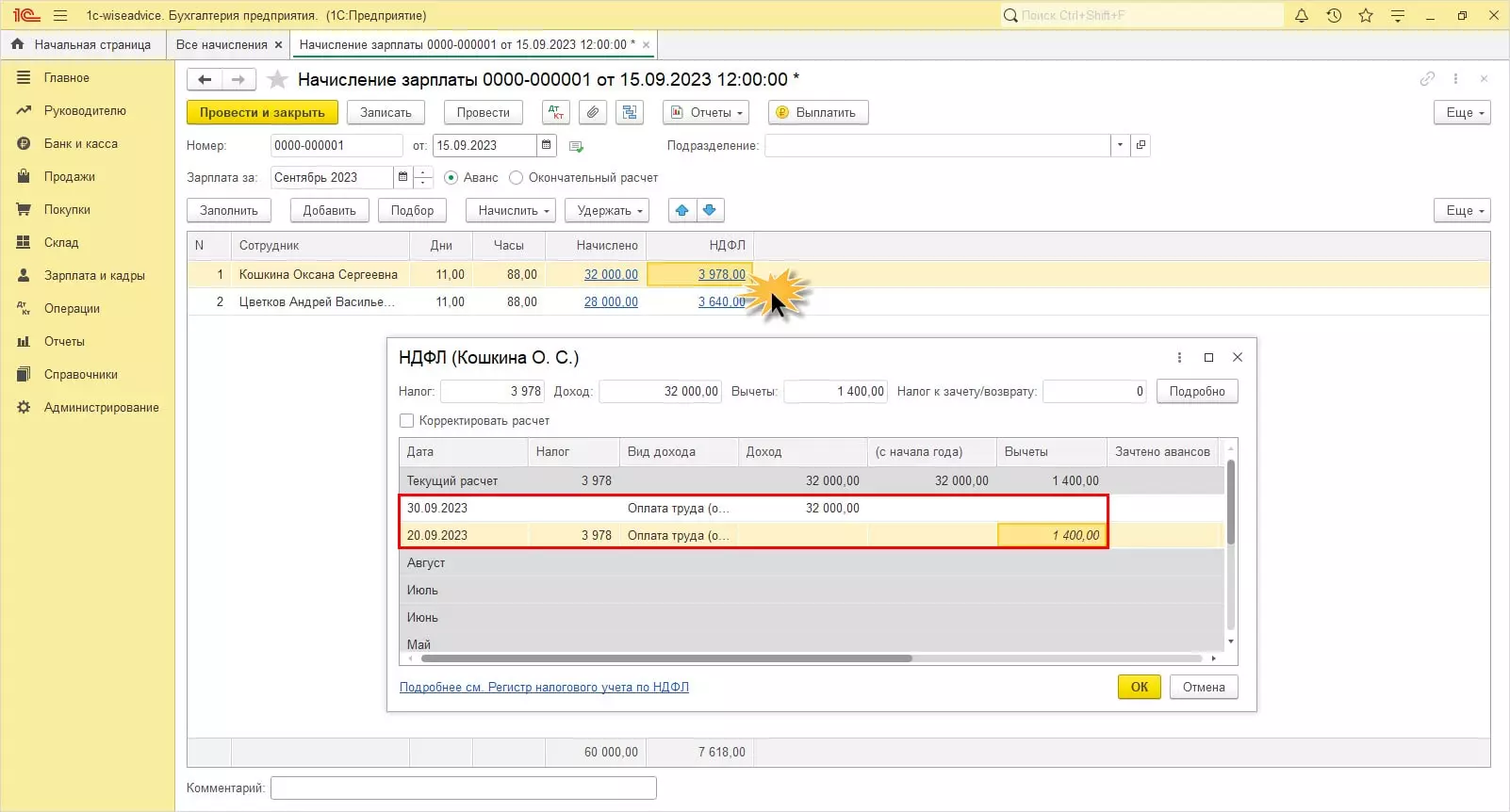Switch to the Все начисления tab
1510x812 pixels.
(222, 44)
